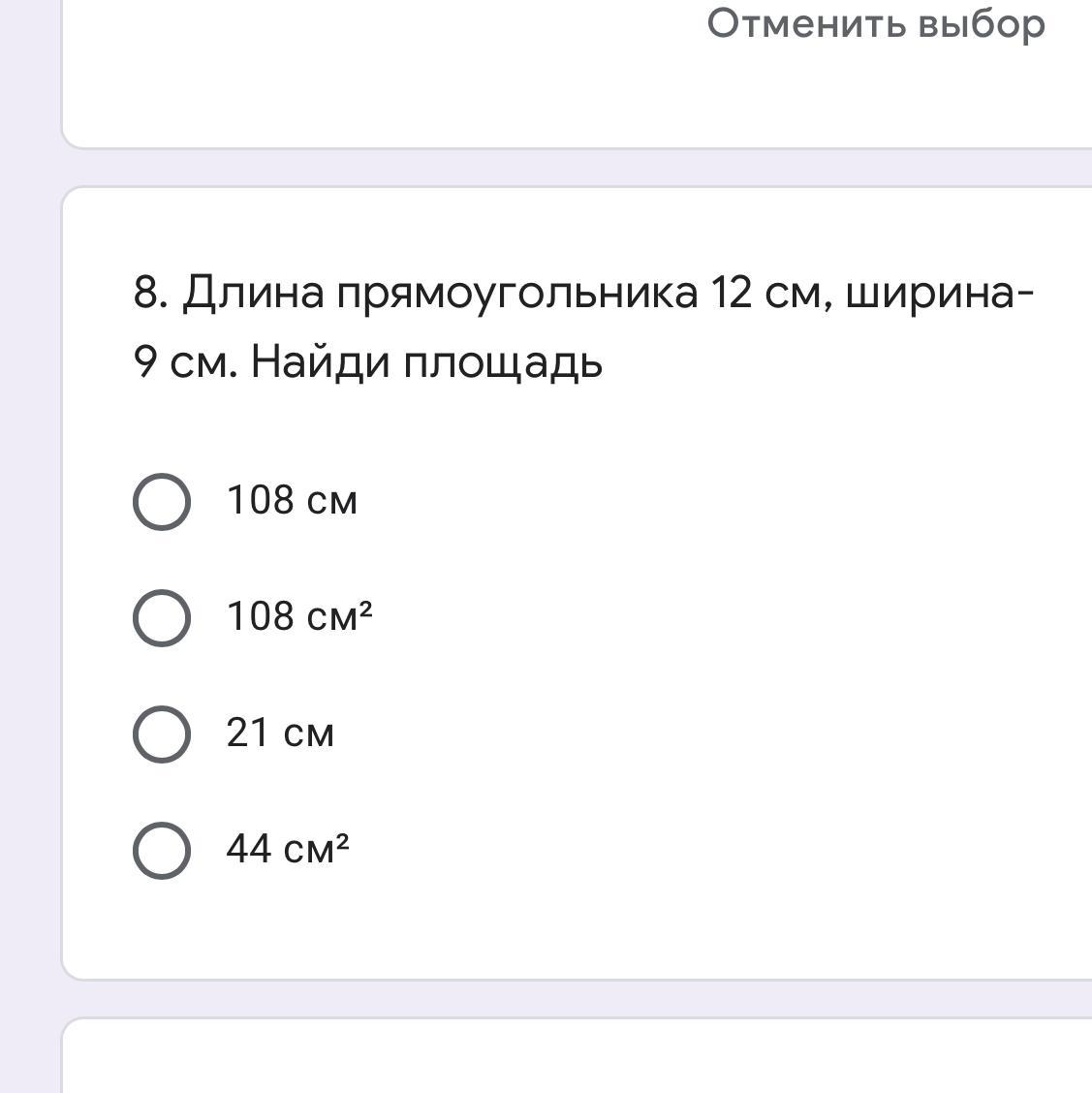This screenshot has height=1093, width=1092.
Task: Choose the 108 см² radio option
Action: (162, 618)
